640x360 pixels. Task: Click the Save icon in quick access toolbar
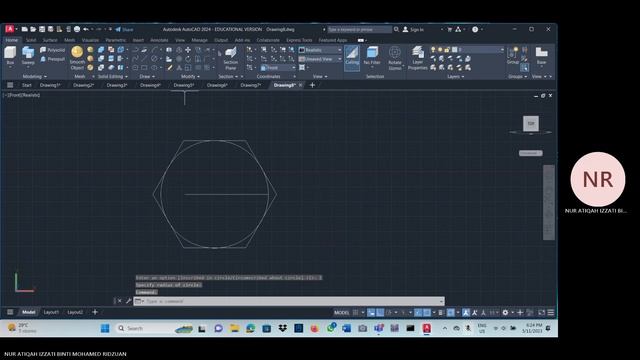point(42,29)
